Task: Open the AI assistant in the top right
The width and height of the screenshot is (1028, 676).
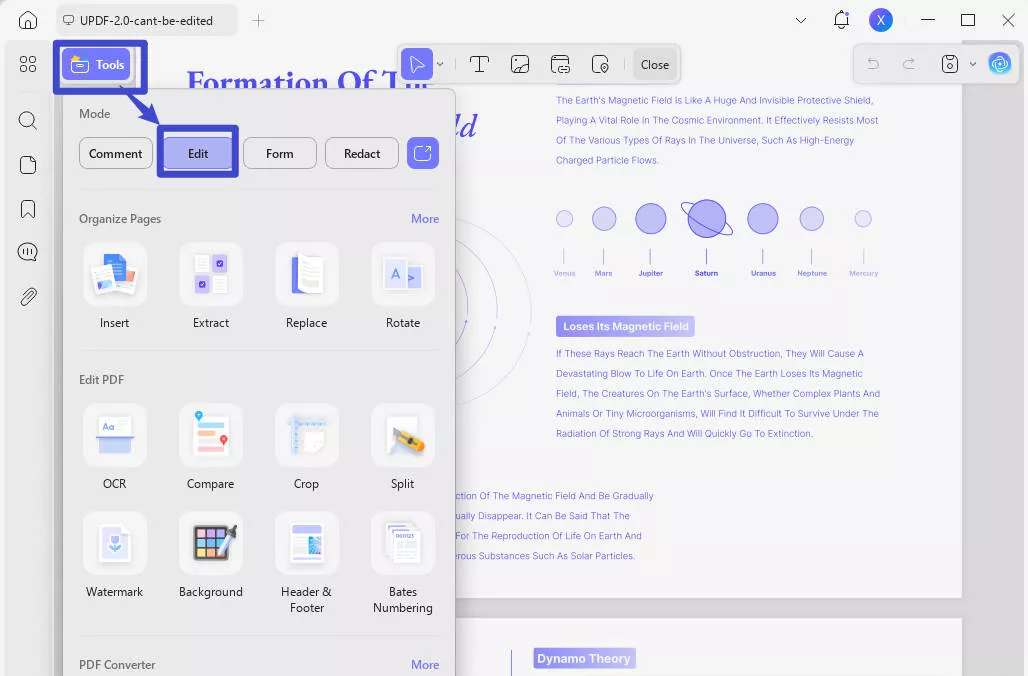Action: click(x=1000, y=63)
